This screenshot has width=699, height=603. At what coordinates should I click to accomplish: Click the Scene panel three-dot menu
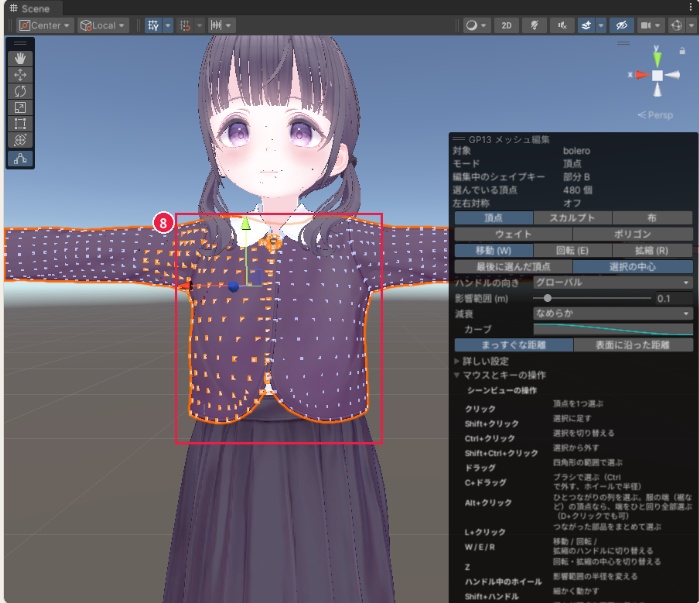pos(691,8)
